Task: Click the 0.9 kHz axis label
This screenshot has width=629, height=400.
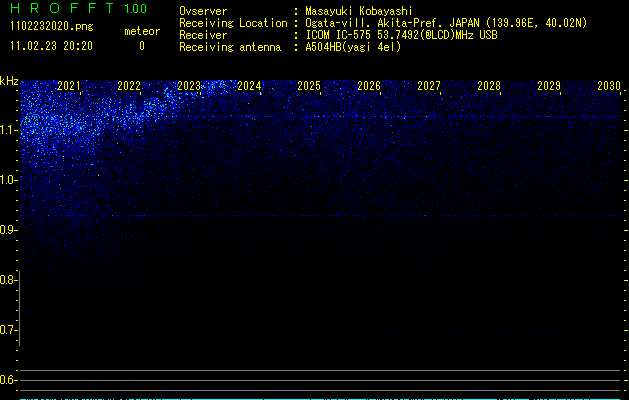Action: click(x=8, y=230)
